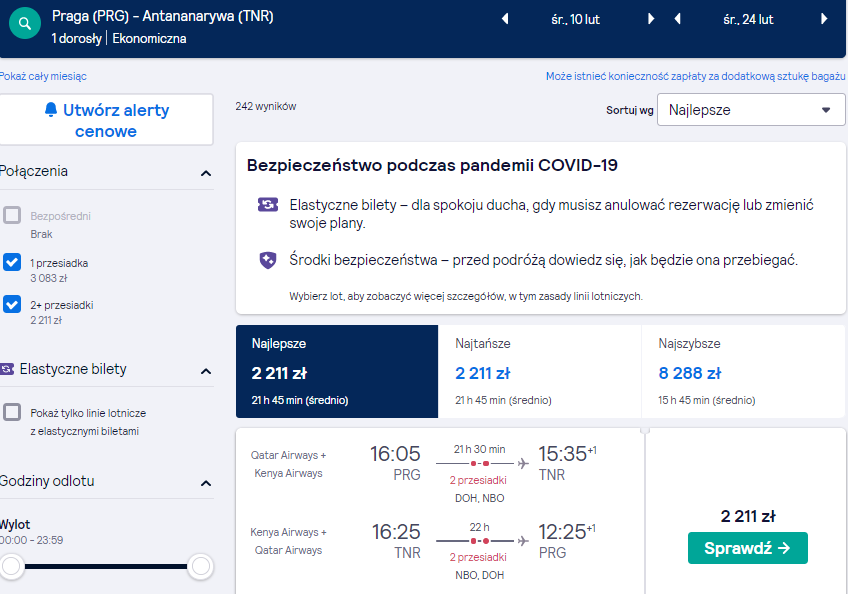Image resolution: width=848 pixels, height=594 pixels.
Task: Switch to the Najszybsze 8 288 zł tab
Action: click(744, 372)
